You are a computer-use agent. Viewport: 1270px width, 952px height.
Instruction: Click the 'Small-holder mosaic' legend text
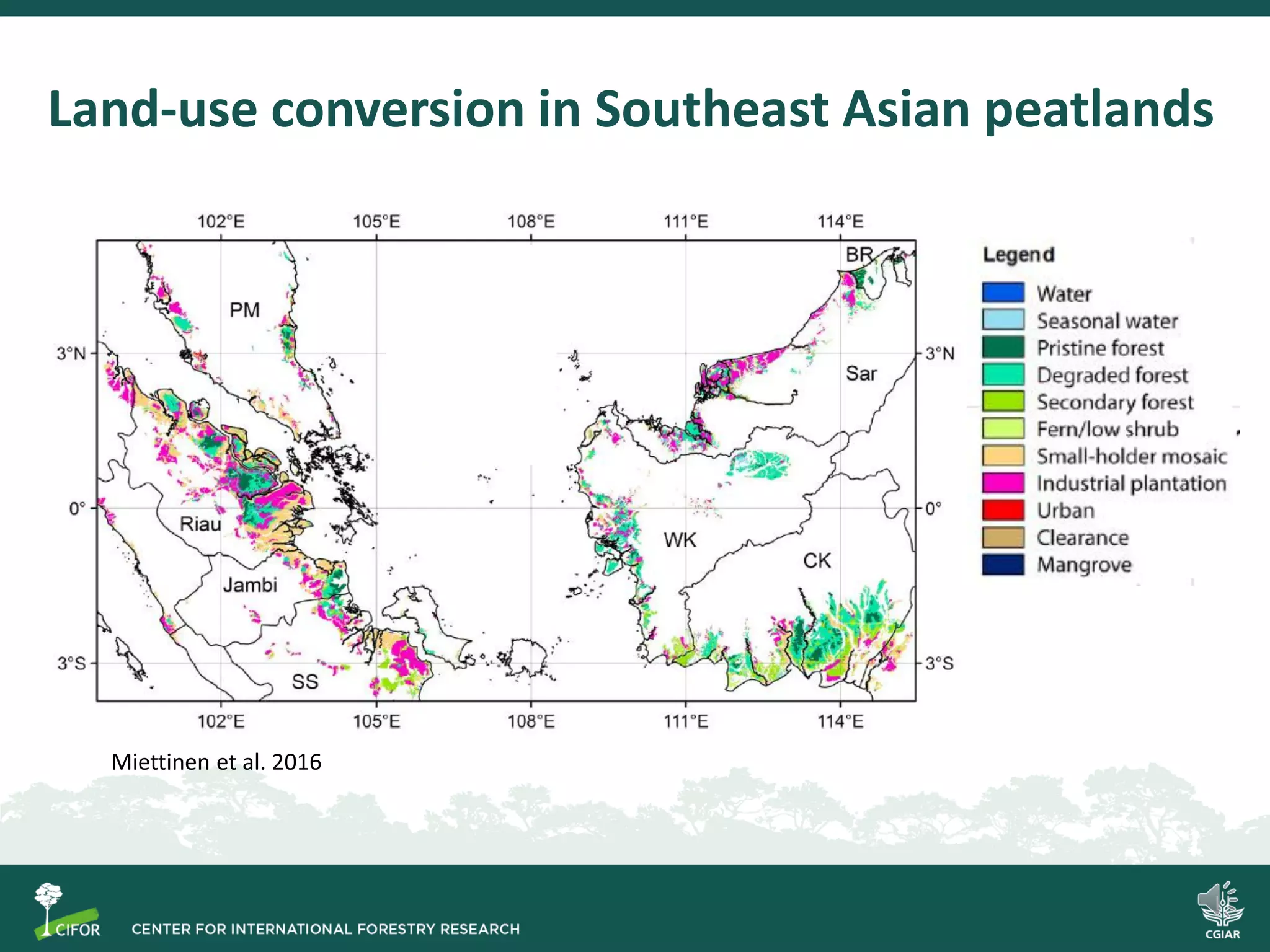point(1132,456)
